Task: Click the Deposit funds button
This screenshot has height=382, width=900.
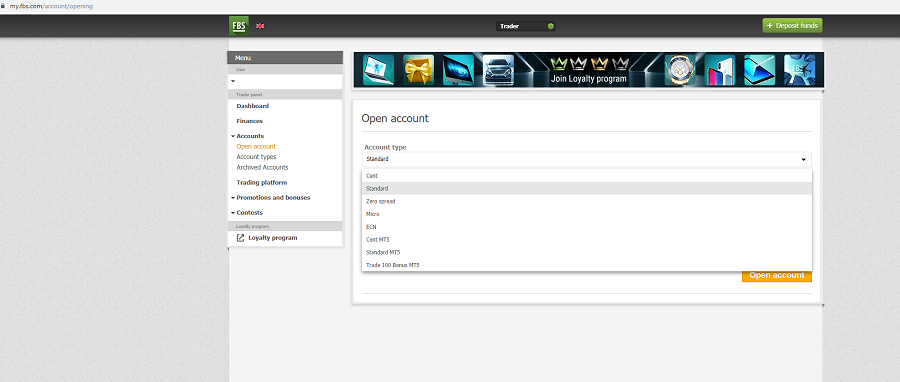Action: coord(792,26)
